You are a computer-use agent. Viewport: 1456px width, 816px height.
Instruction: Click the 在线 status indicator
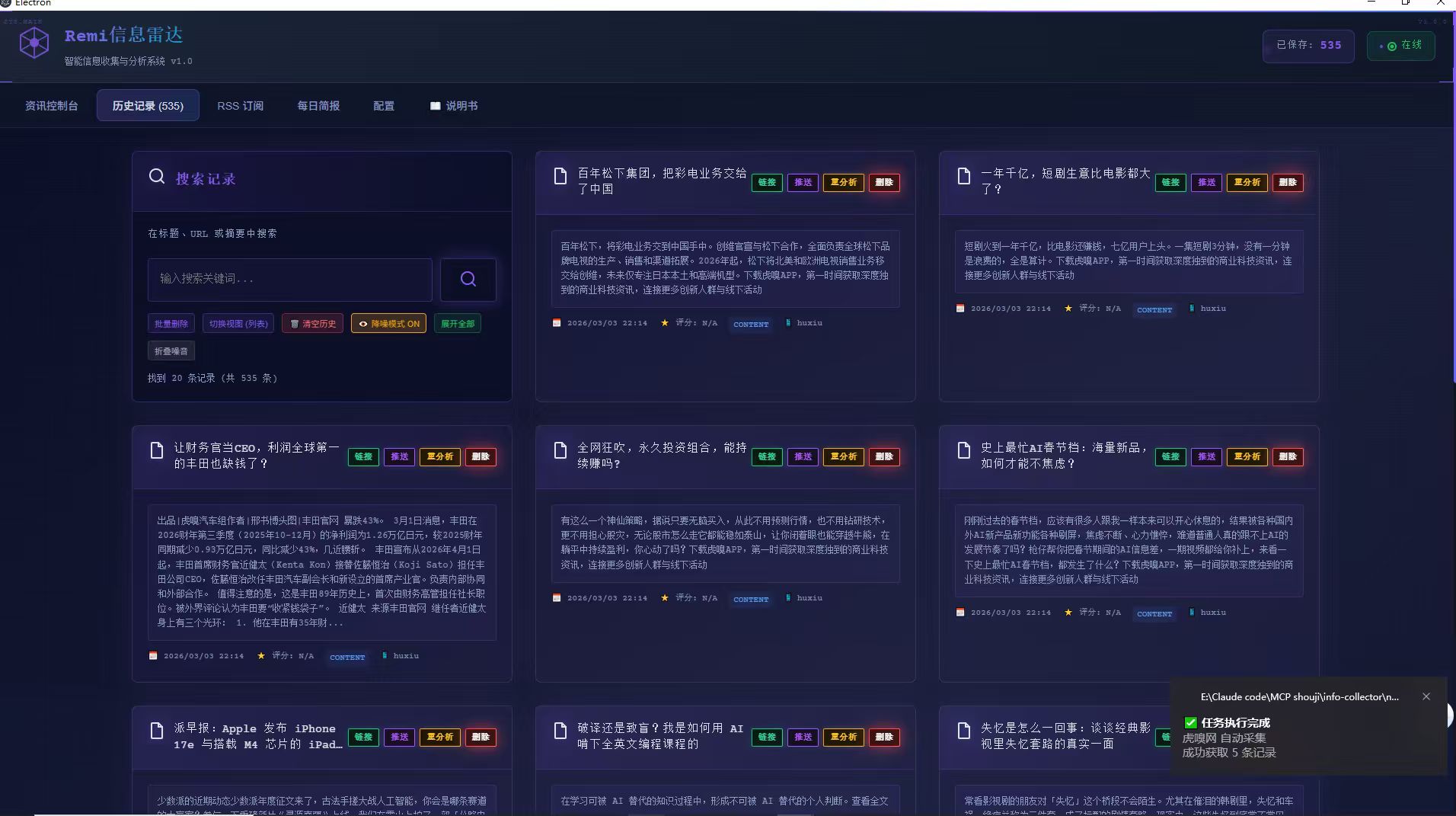coord(1401,45)
